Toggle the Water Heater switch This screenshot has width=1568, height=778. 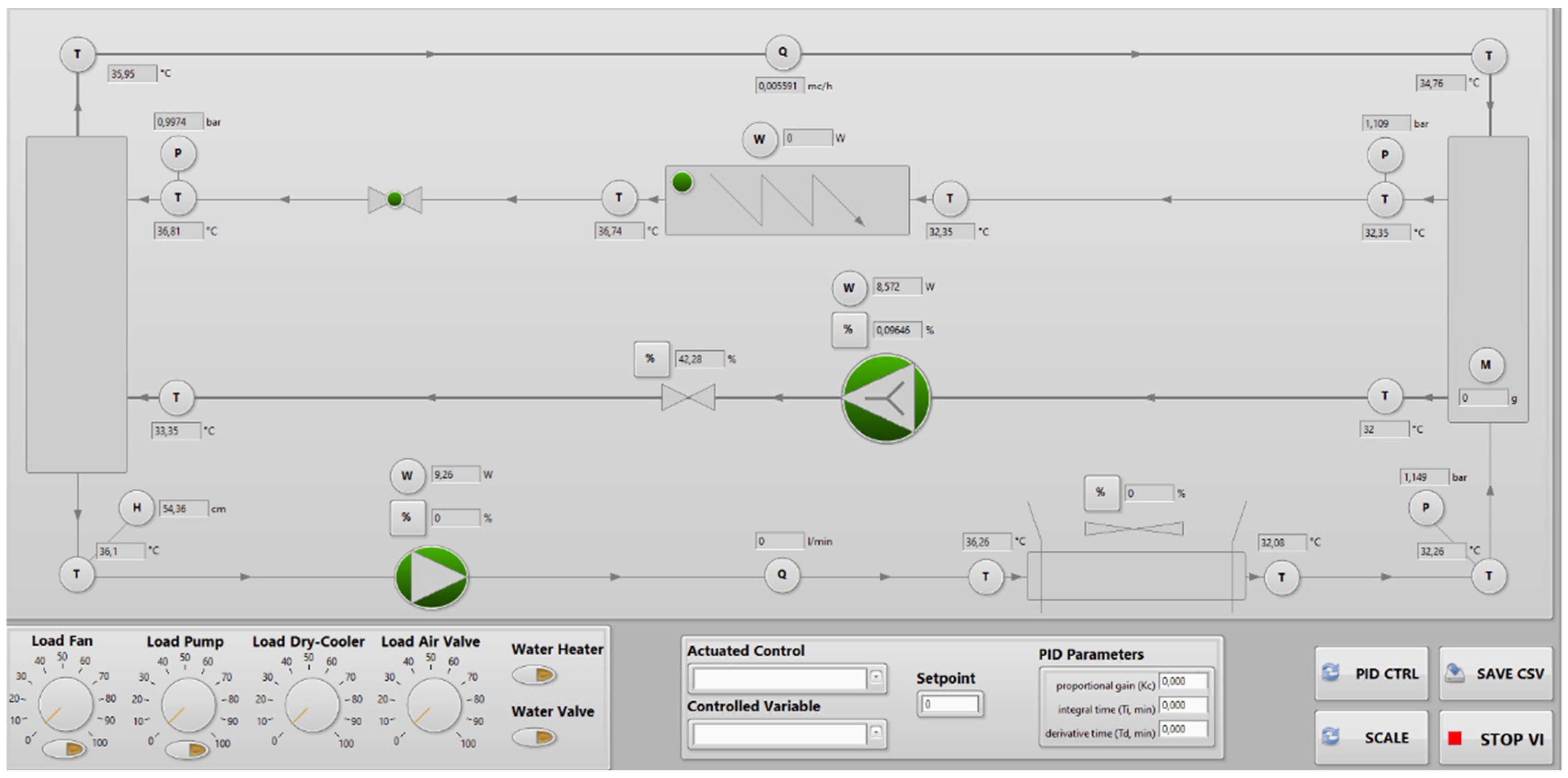(535, 674)
